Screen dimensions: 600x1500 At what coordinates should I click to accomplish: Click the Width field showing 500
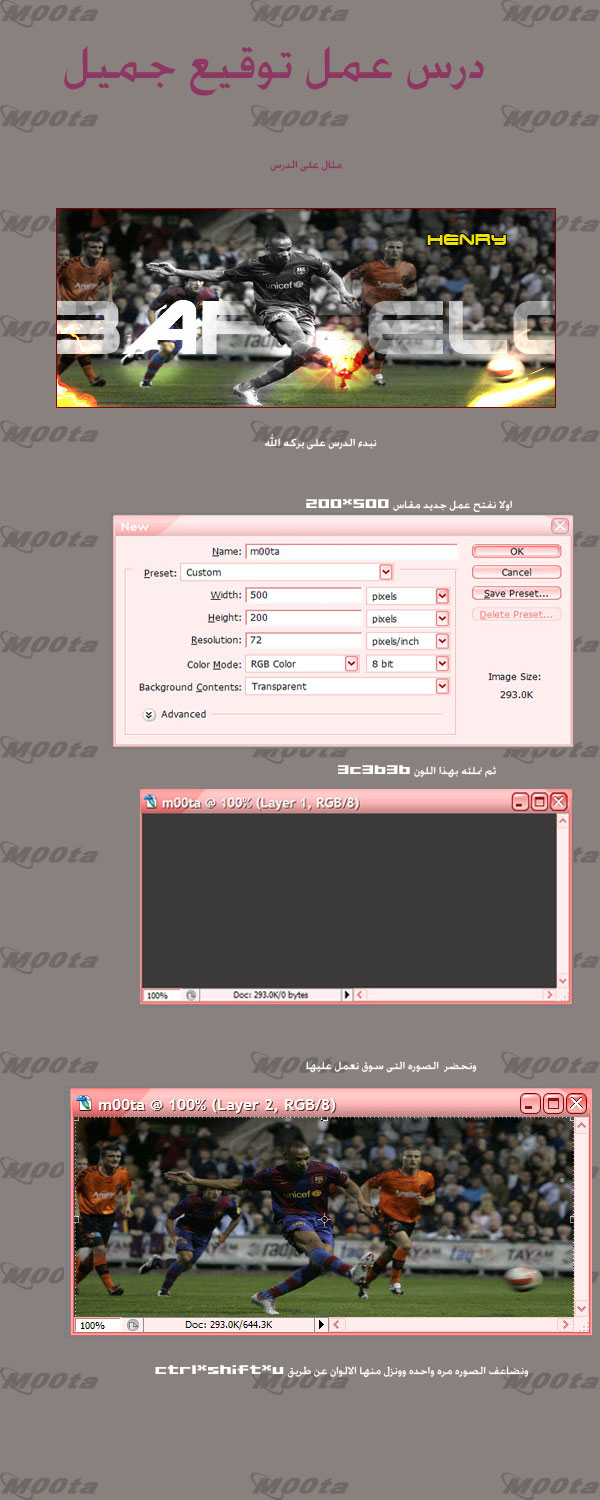[x=304, y=595]
